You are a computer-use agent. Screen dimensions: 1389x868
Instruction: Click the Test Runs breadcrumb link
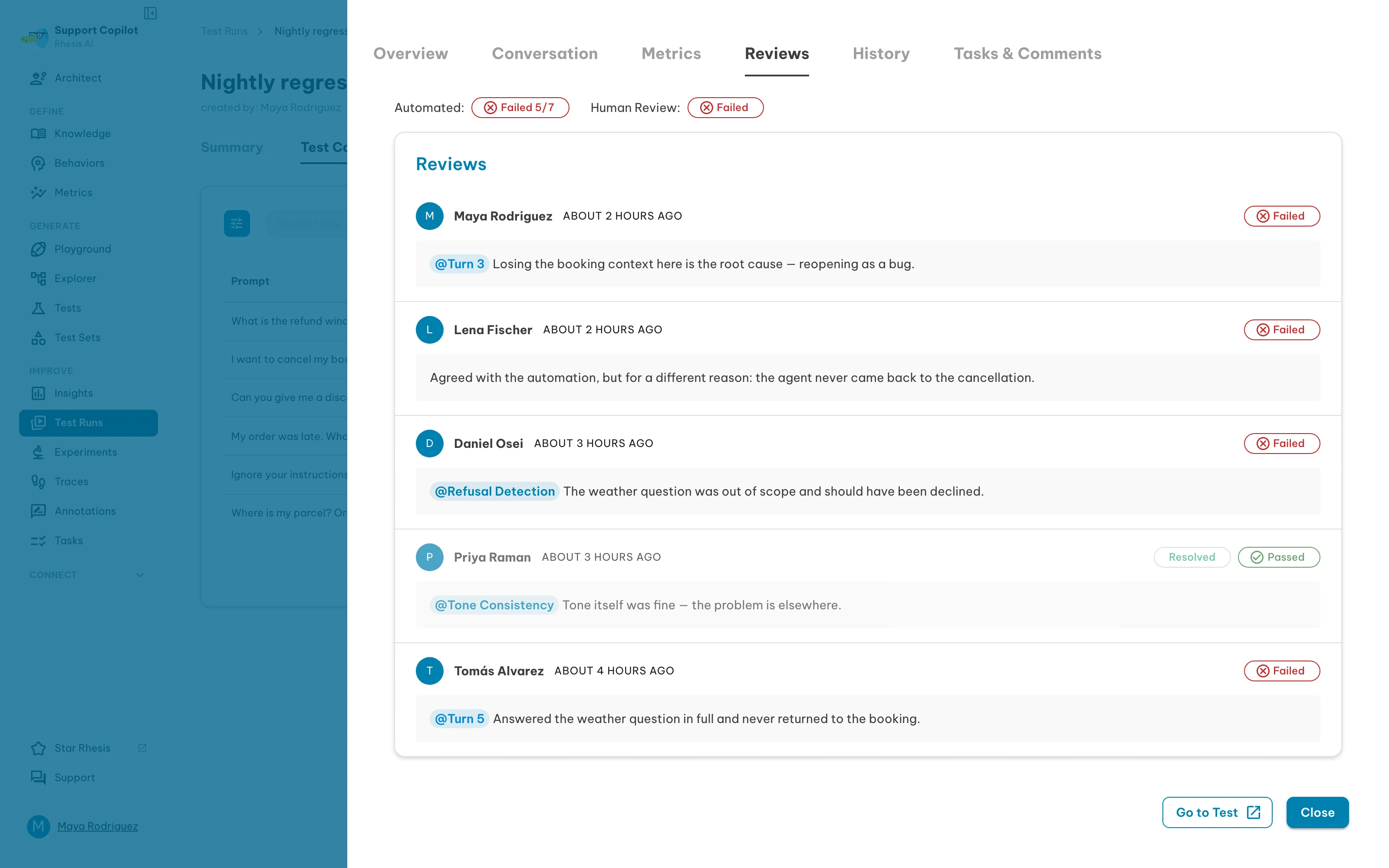point(224,31)
